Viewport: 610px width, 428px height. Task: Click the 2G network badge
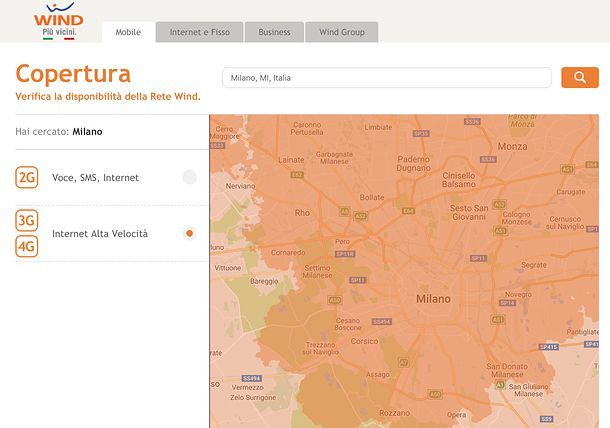(x=27, y=177)
